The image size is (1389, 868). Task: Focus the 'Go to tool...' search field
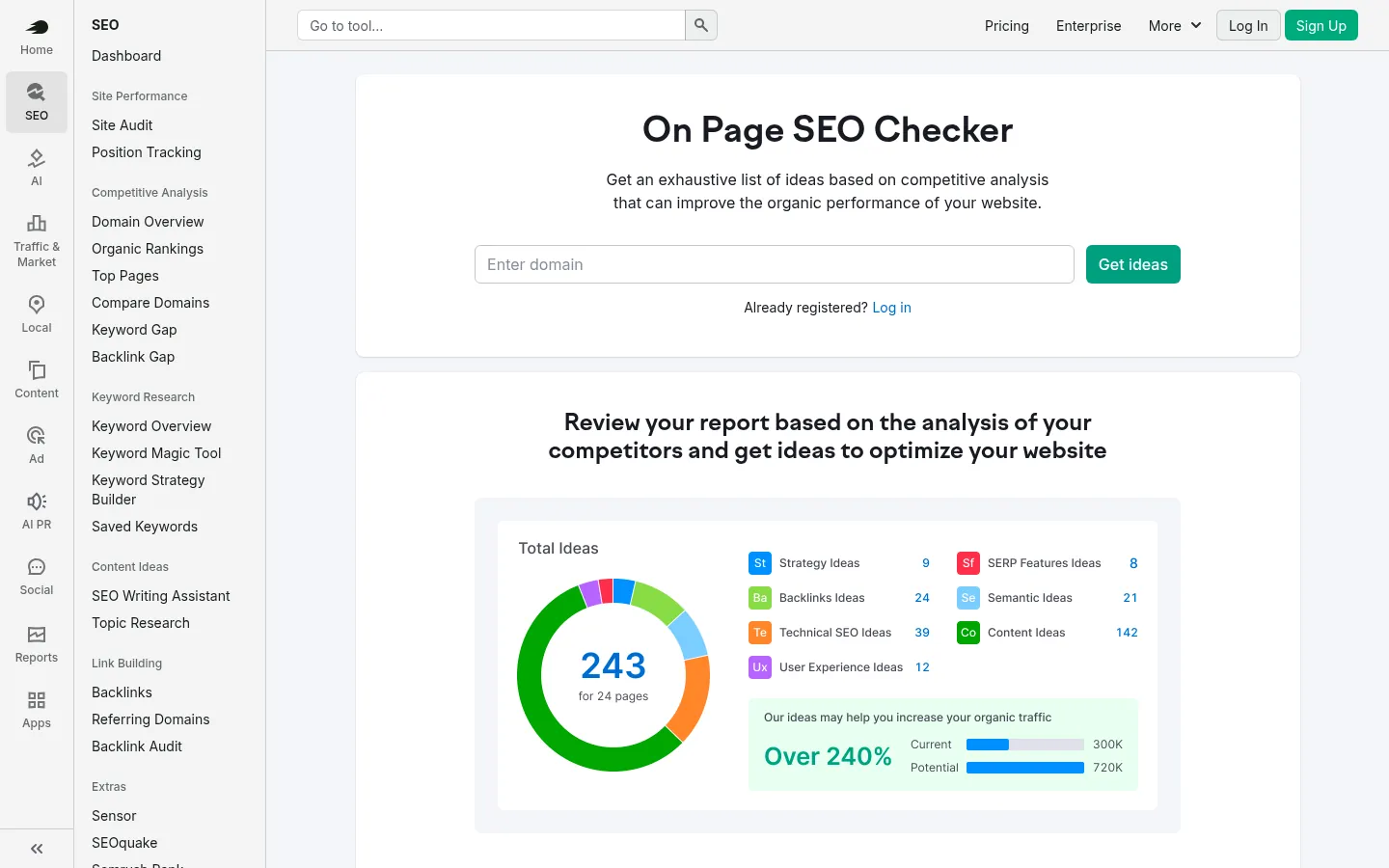[x=492, y=25]
